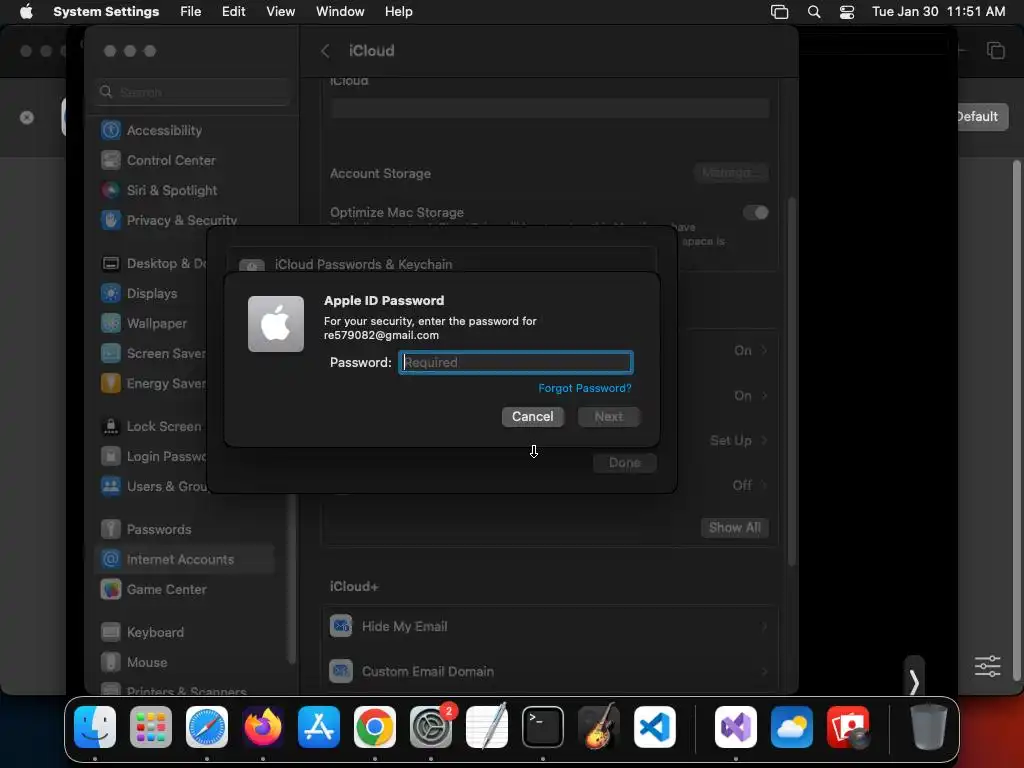Viewport: 1024px width, 768px height.
Task: Select Internet Accounts in the sidebar
Action: point(186,559)
